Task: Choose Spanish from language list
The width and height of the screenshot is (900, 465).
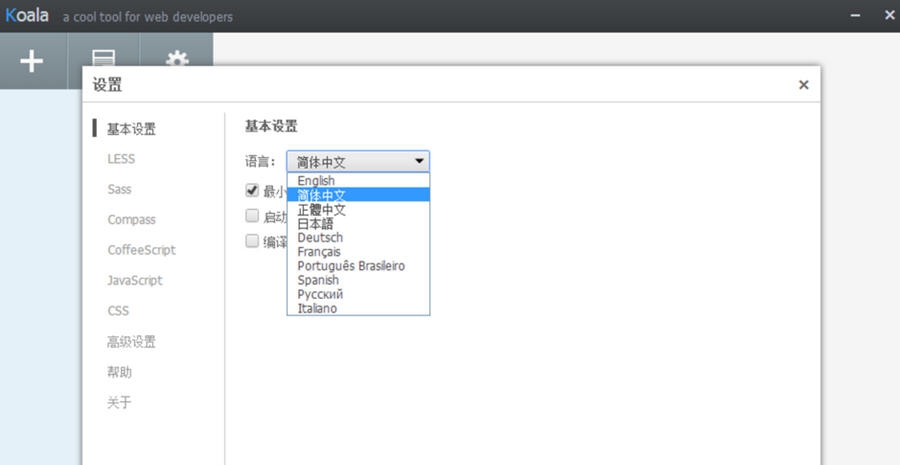Action: (358, 280)
